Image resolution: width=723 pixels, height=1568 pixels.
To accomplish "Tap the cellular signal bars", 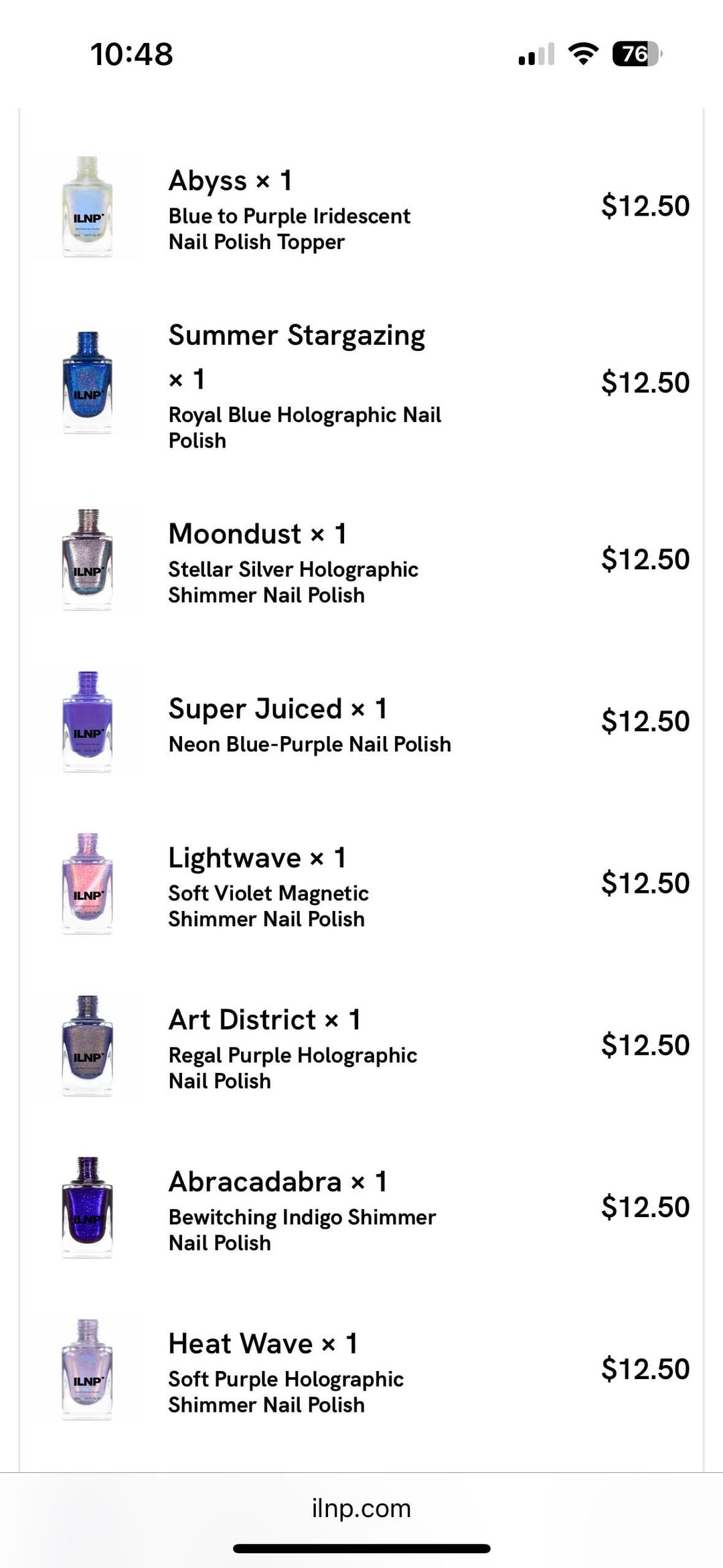I will 536,54.
